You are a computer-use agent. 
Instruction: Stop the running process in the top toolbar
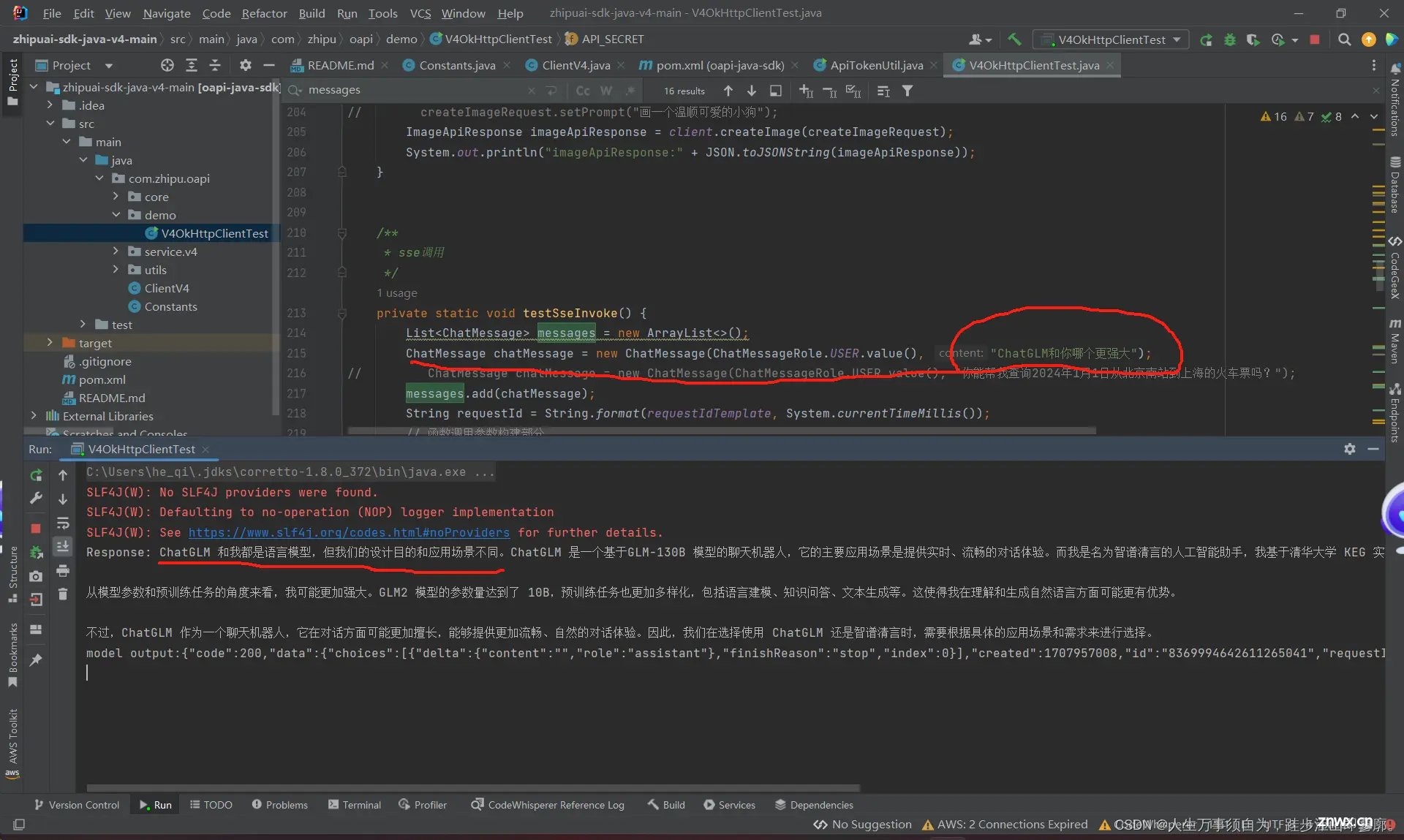[x=1315, y=39]
